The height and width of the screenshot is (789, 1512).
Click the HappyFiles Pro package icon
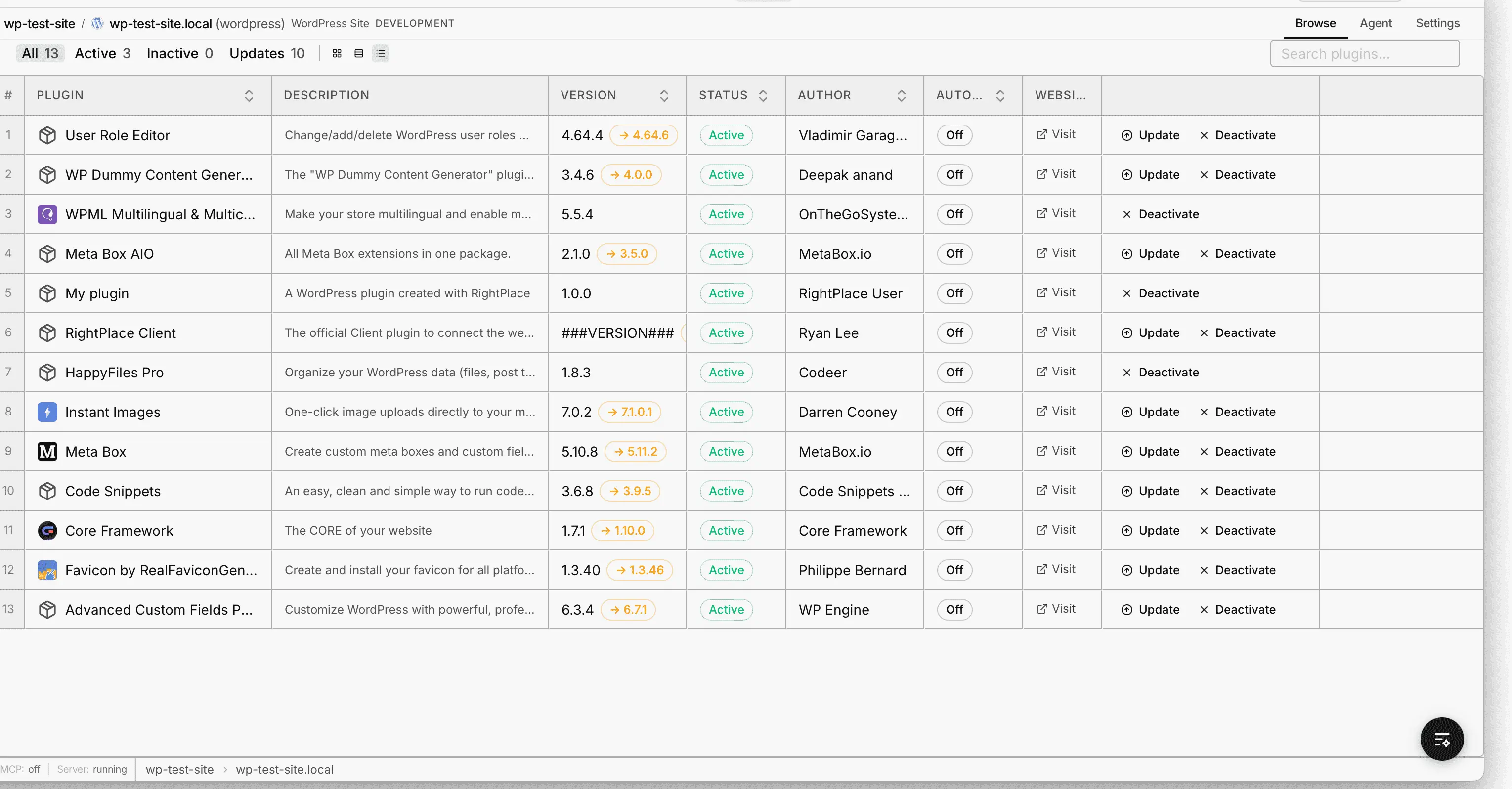tap(47, 372)
